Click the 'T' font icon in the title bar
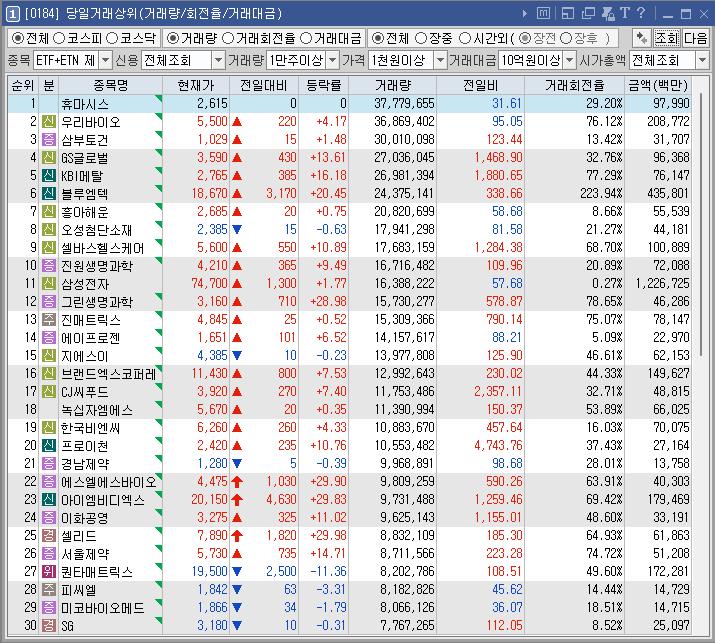 click(625, 13)
